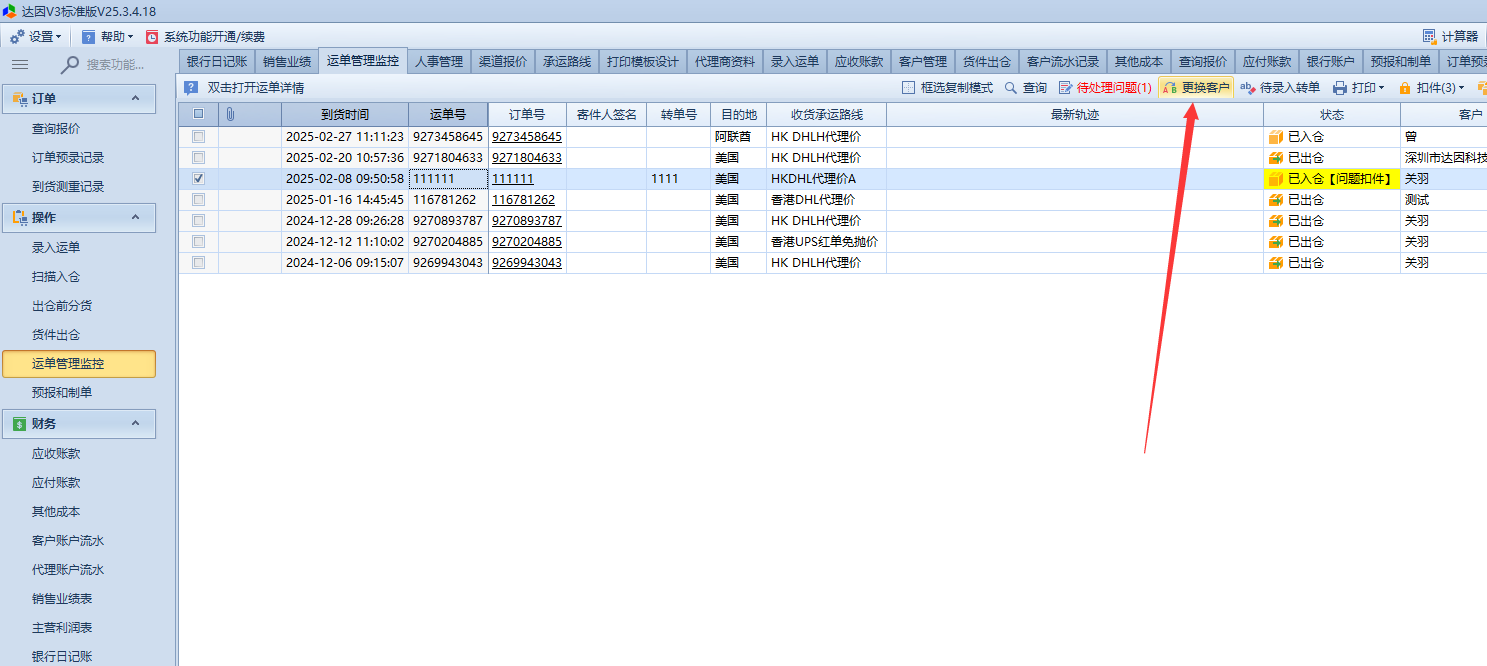Click the 更换客户 change-customer icon

(1169, 88)
